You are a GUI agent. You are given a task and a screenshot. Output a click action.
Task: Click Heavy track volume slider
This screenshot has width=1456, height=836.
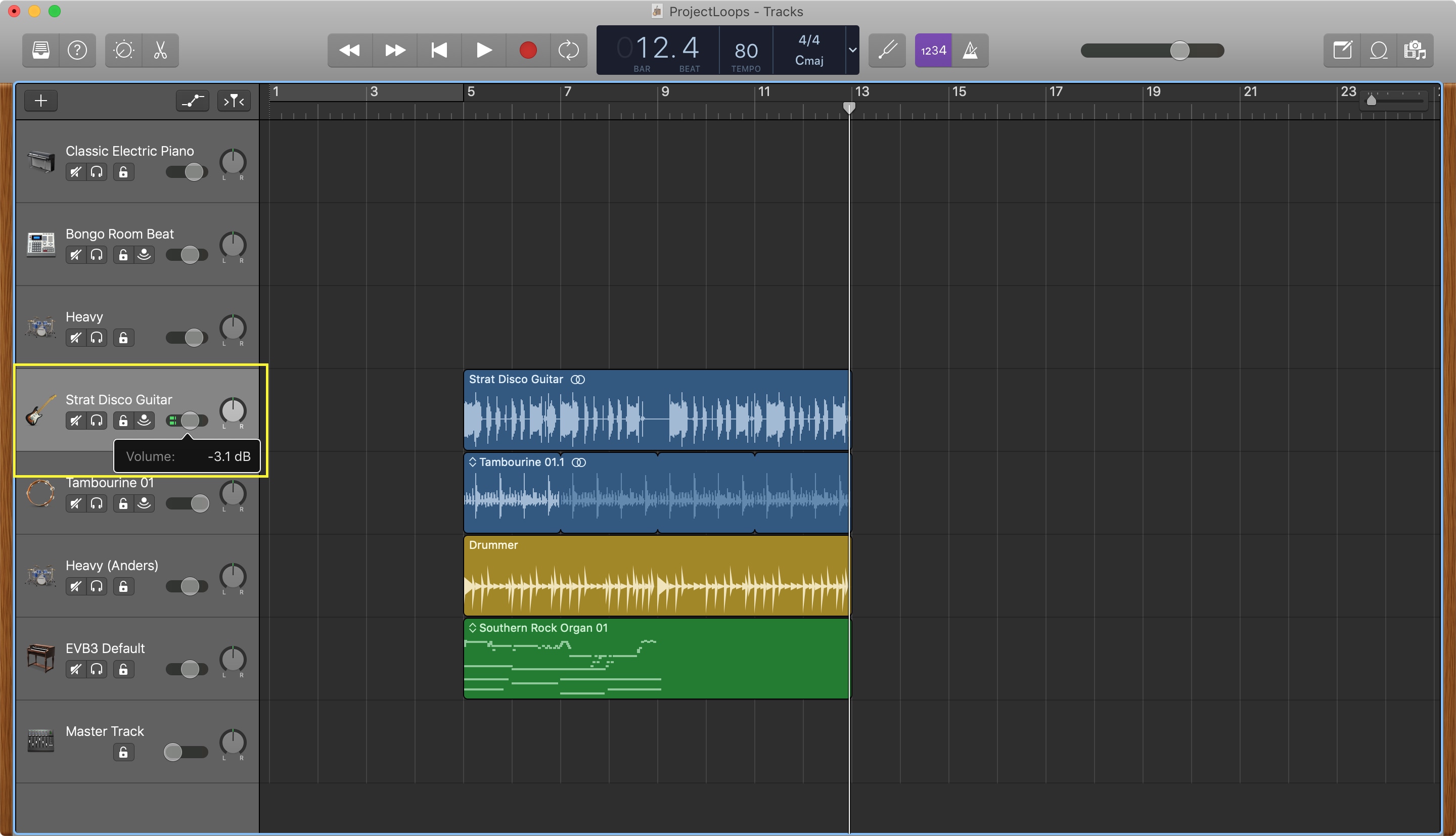187,338
